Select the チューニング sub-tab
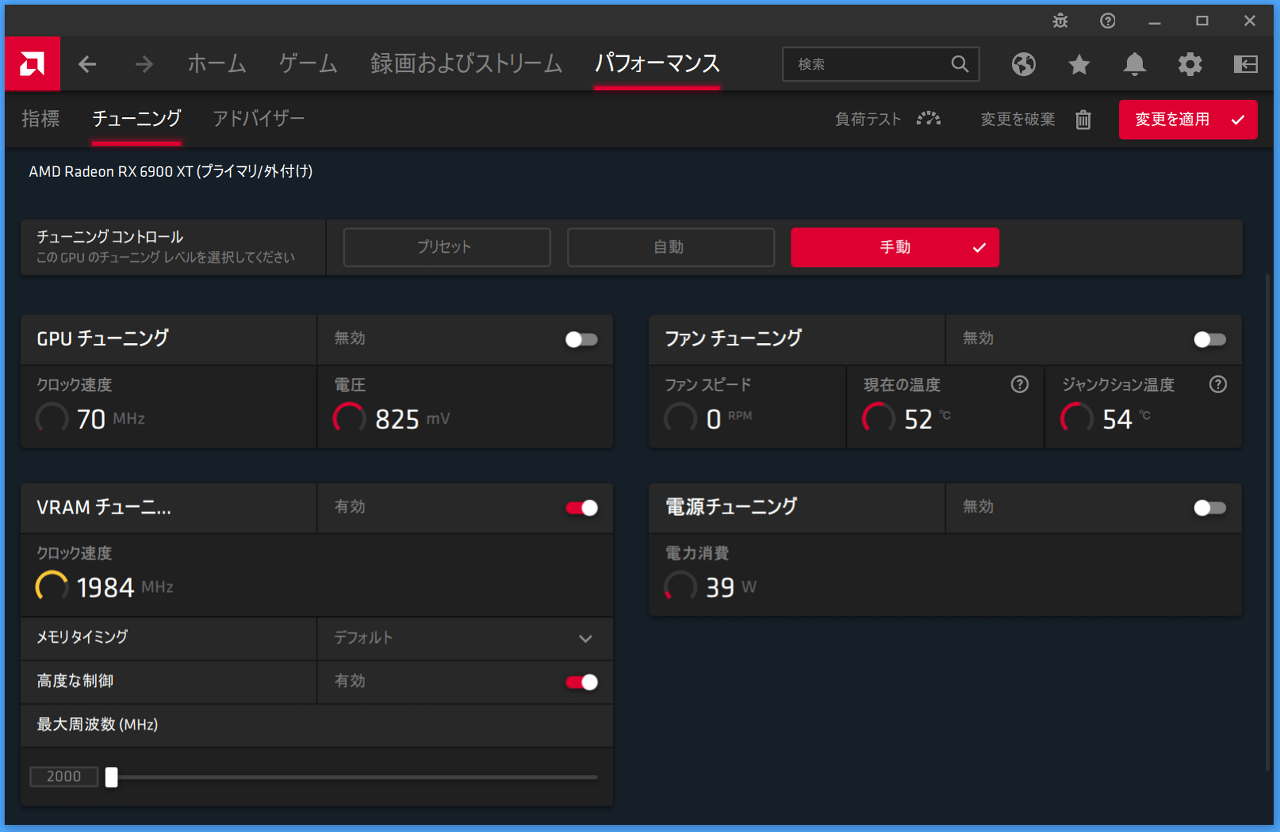1280x832 pixels. pyautogui.click(x=136, y=119)
